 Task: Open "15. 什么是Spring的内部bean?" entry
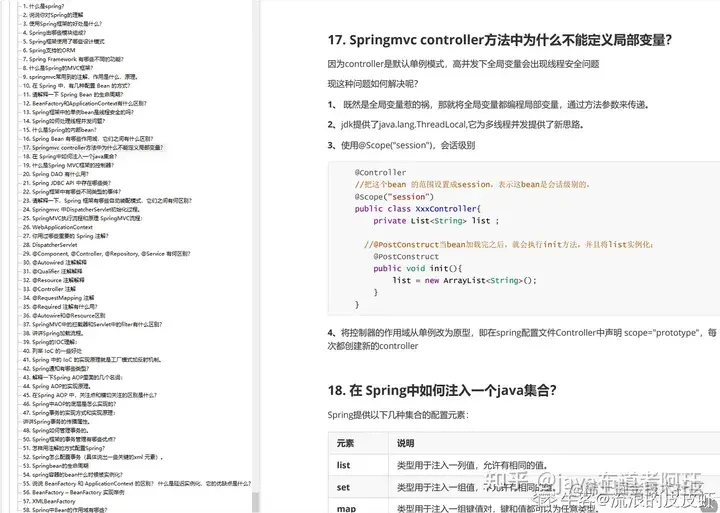click(60, 130)
